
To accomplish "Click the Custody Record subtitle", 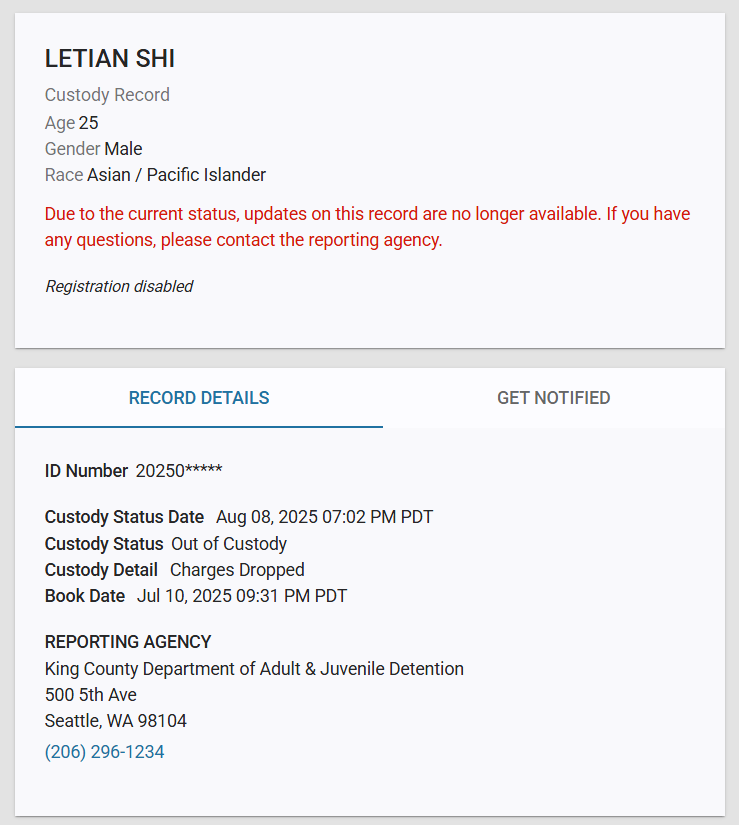I will (107, 95).
